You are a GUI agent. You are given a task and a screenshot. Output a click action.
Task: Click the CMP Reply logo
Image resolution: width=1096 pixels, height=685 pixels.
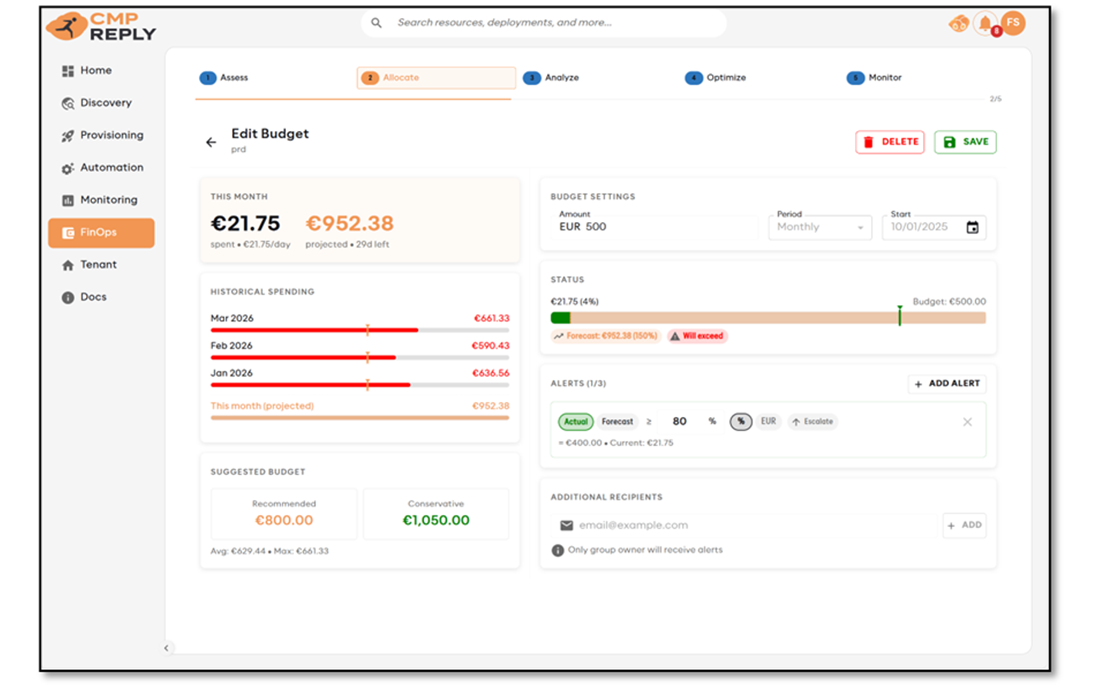101,26
